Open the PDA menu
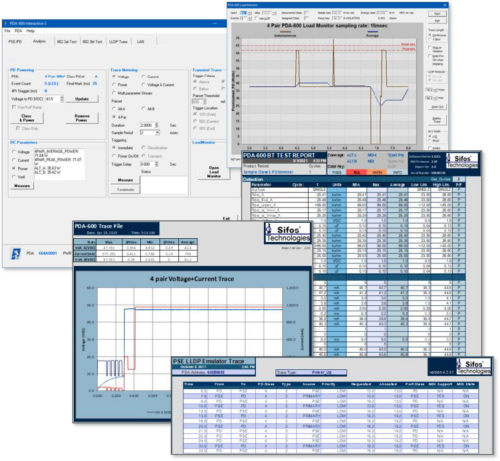The width and height of the screenshot is (500, 461). (x=18, y=31)
